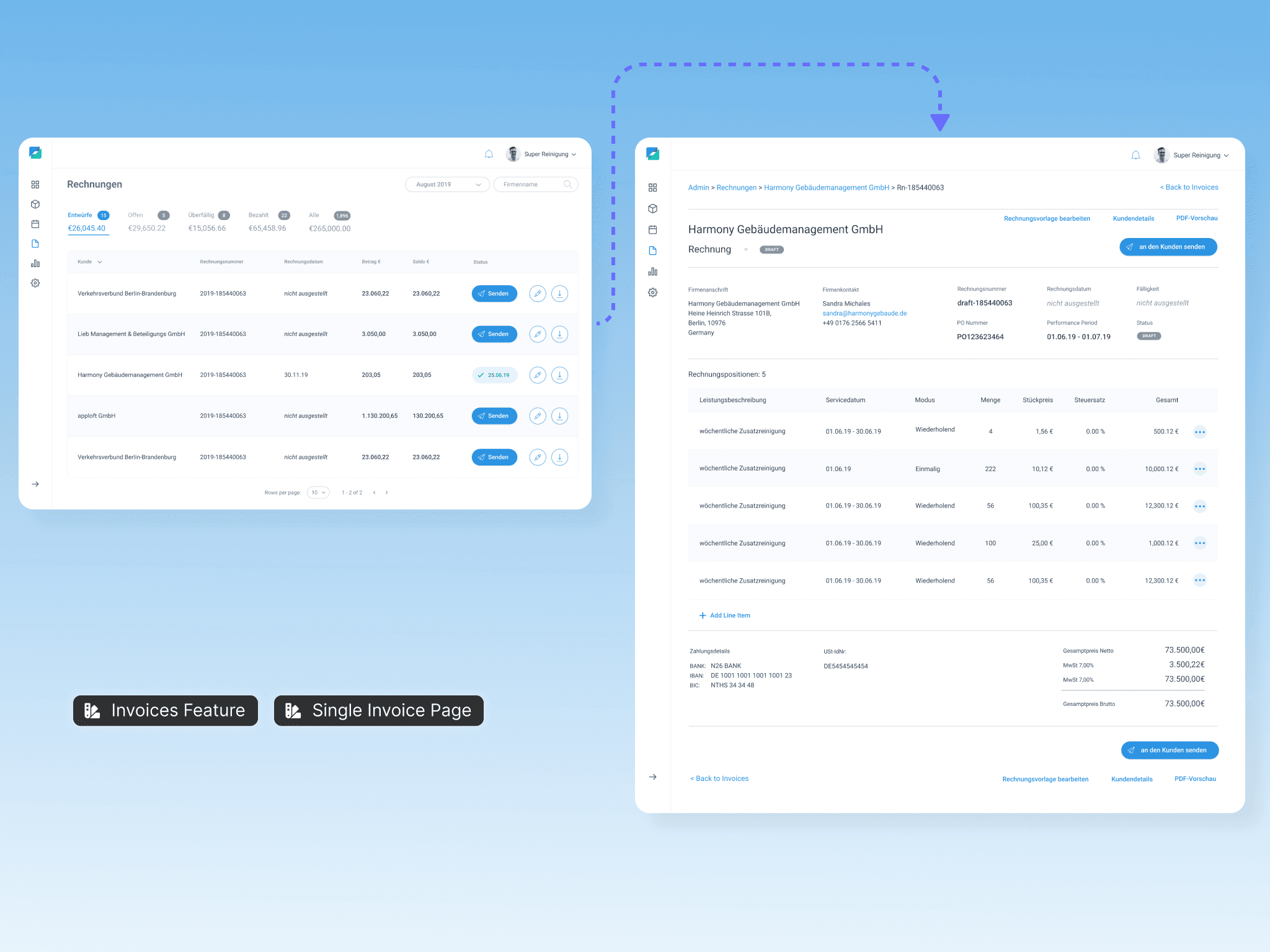Sort table by Kunde column chevron

99,262
